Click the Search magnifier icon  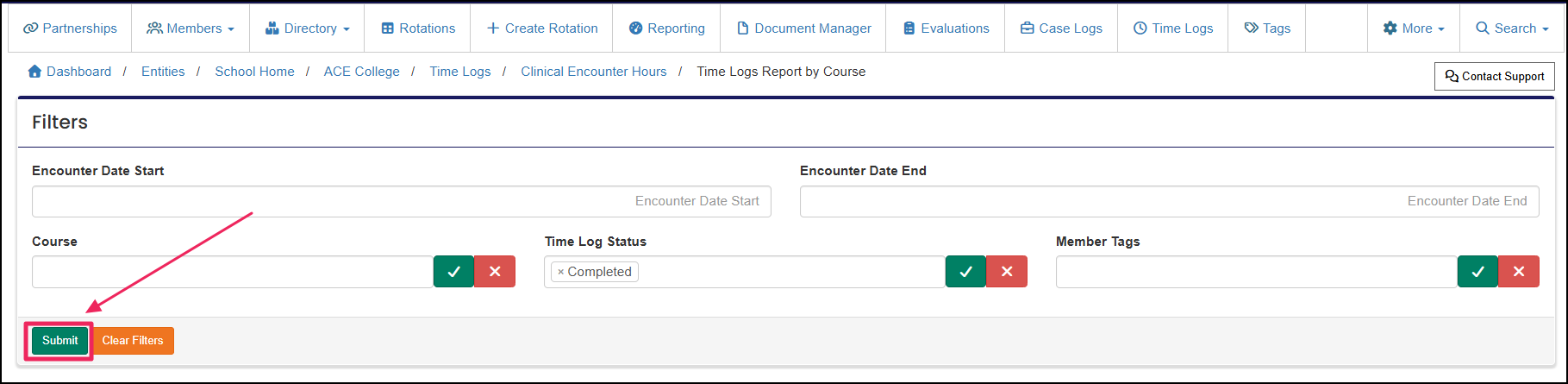point(1483,28)
